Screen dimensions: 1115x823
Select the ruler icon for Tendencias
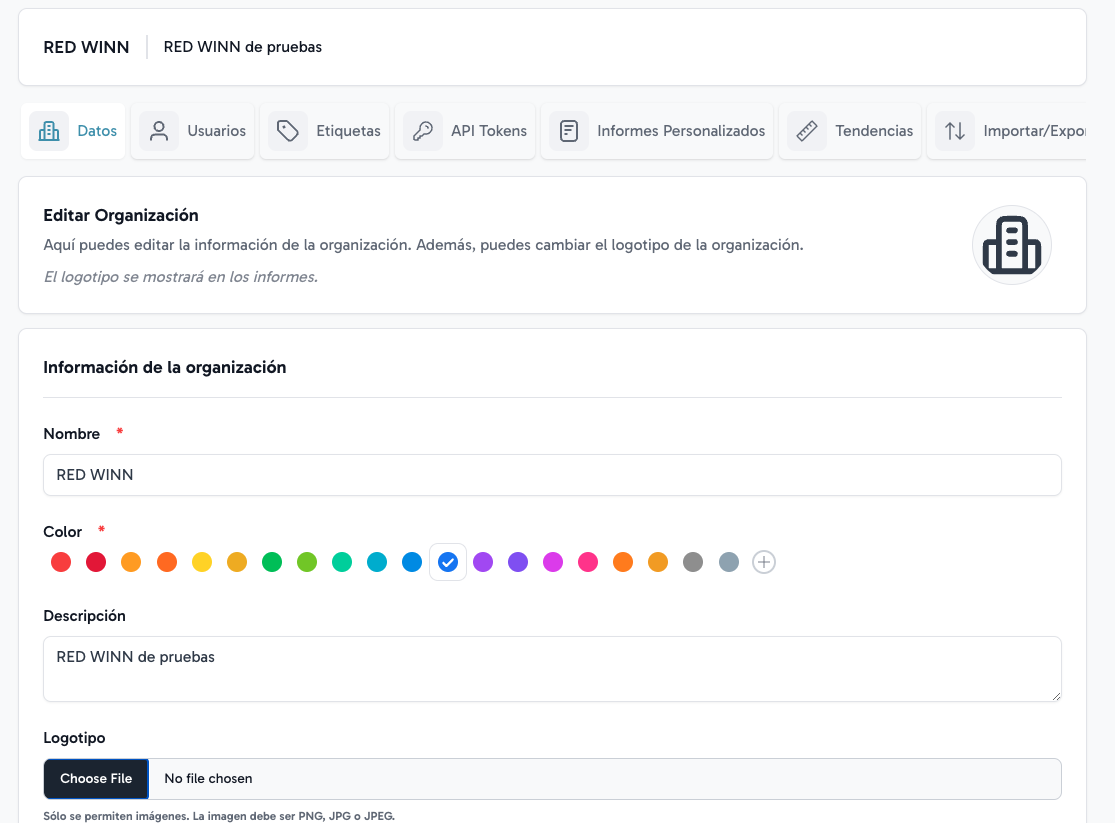point(807,131)
